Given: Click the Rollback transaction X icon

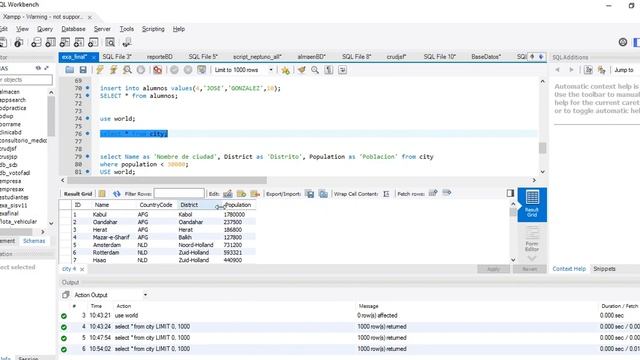Looking at the screenshot, I should pyautogui.click(x=188, y=70).
